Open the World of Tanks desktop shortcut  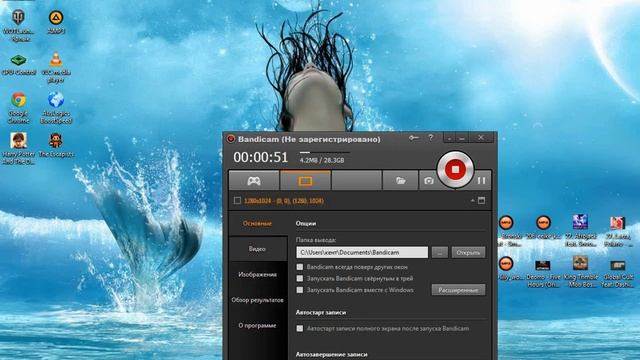coord(18,25)
